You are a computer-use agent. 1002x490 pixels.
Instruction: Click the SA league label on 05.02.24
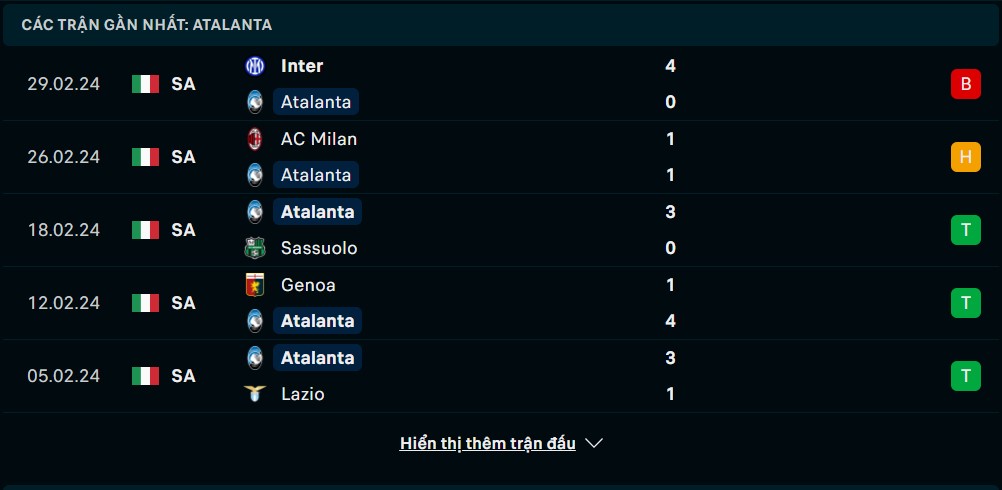click(x=183, y=376)
